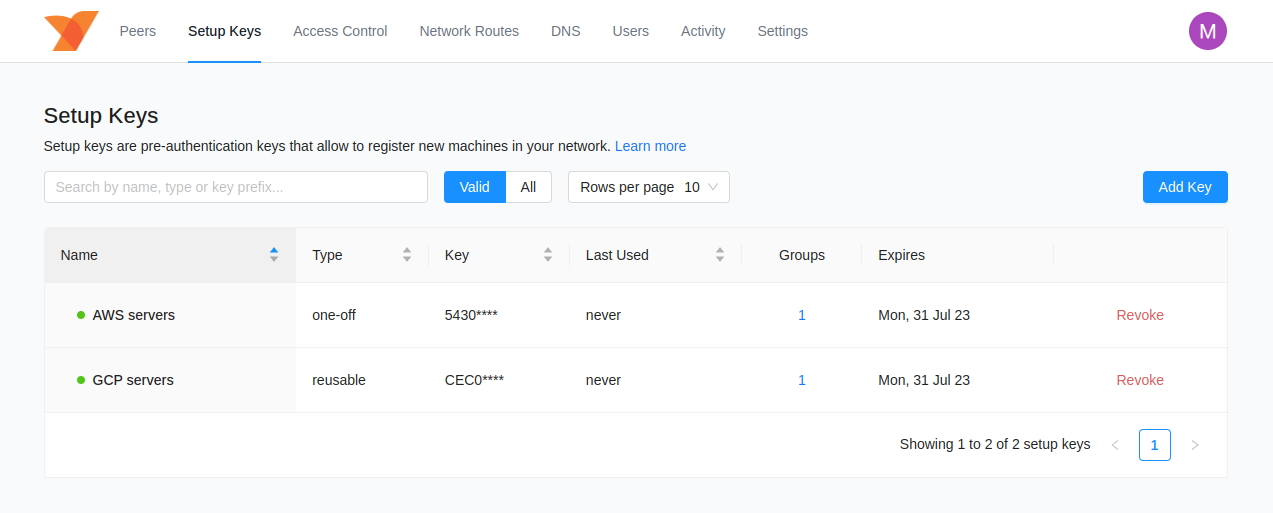Sort by Last Used sort icon

tap(720, 255)
